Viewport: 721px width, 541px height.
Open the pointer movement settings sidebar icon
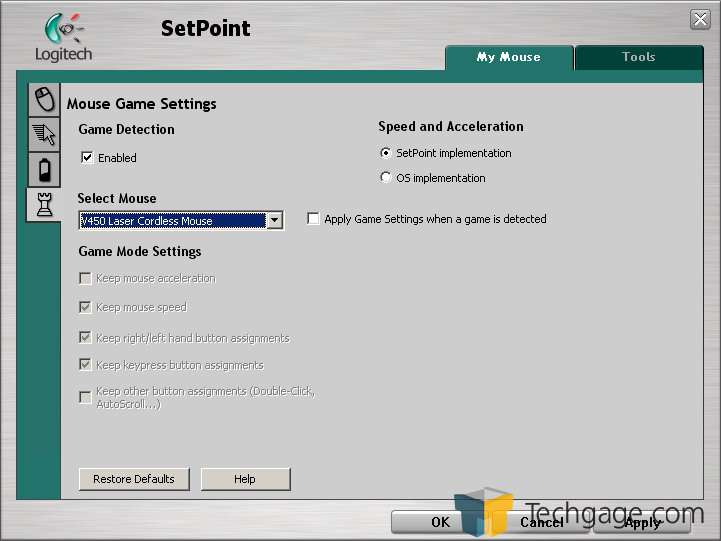coord(44,134)
